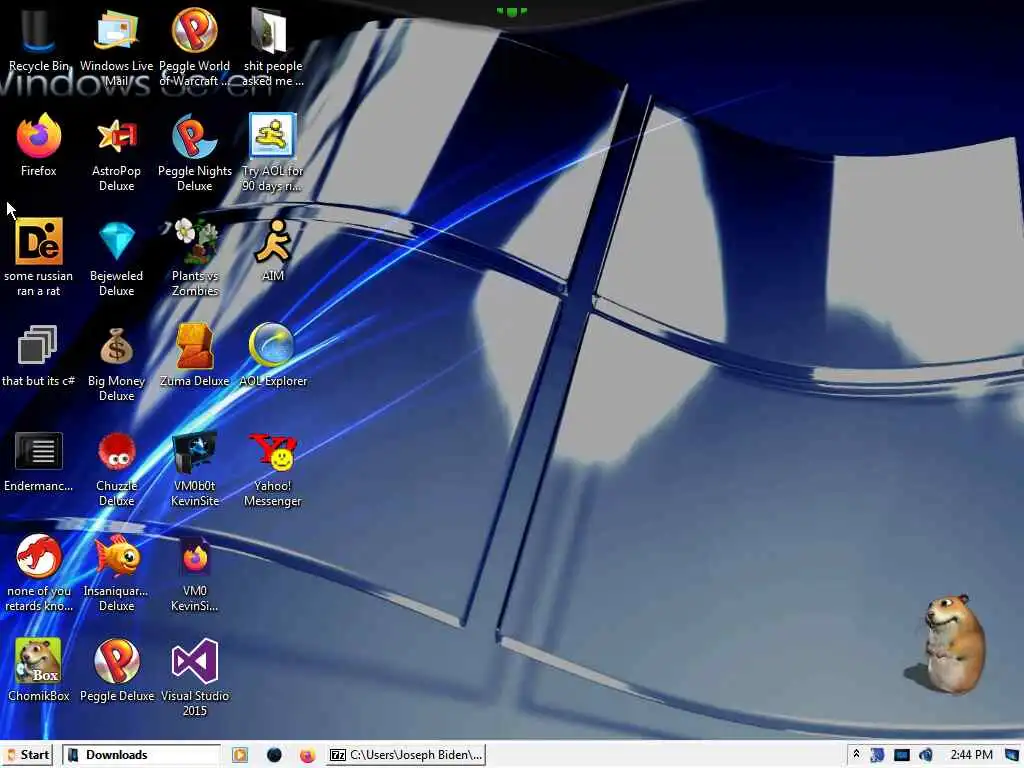Viewport: 1024px width, 768px height.
Task: Select VM0 KevinSi... Firefox-style icon
Action: (x=195, y=573)
